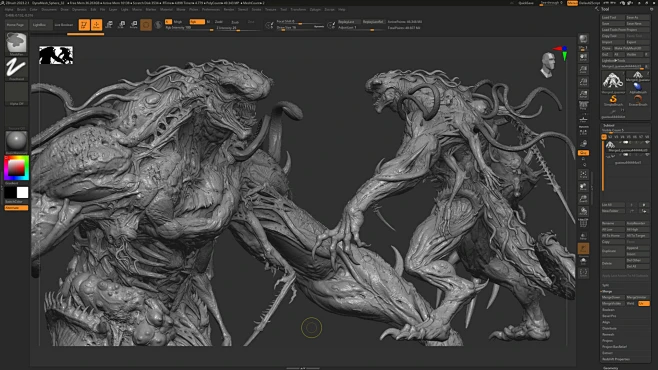Open the Preferences menu
This screenshot has width=658, height=370.
[211, 9]
